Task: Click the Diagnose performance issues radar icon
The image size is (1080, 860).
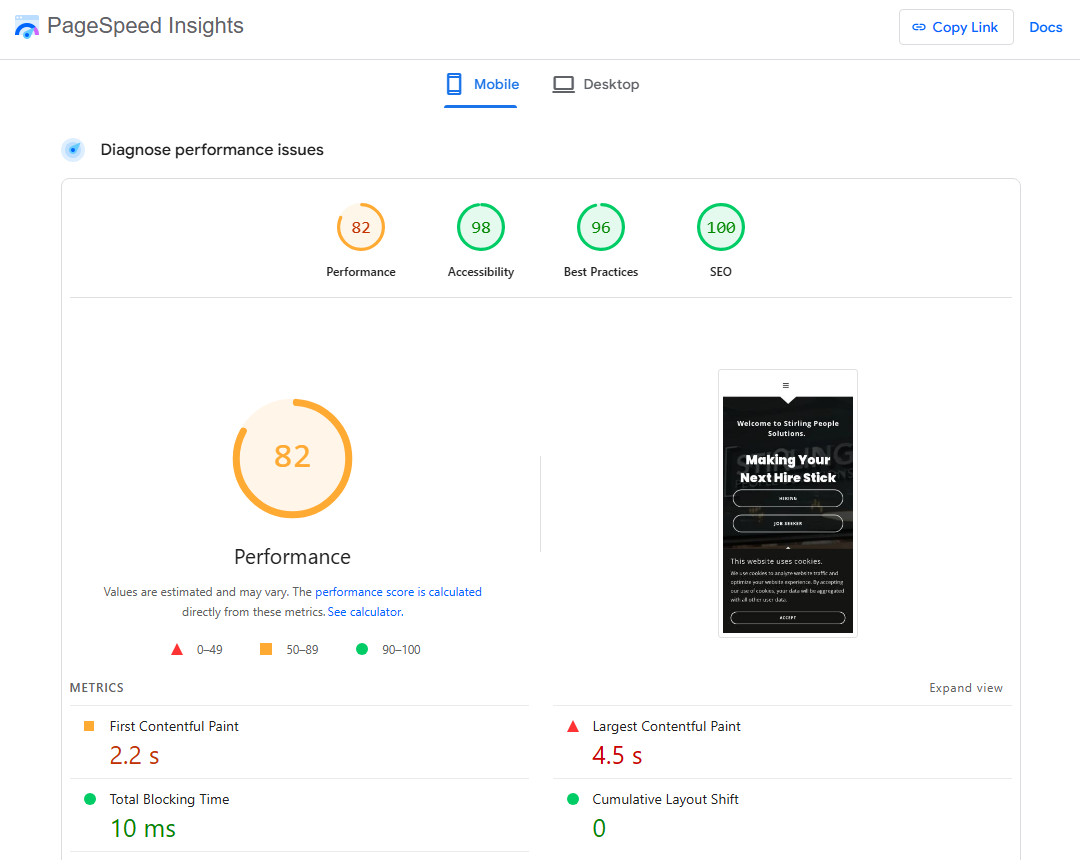Action: pos(73,150)
